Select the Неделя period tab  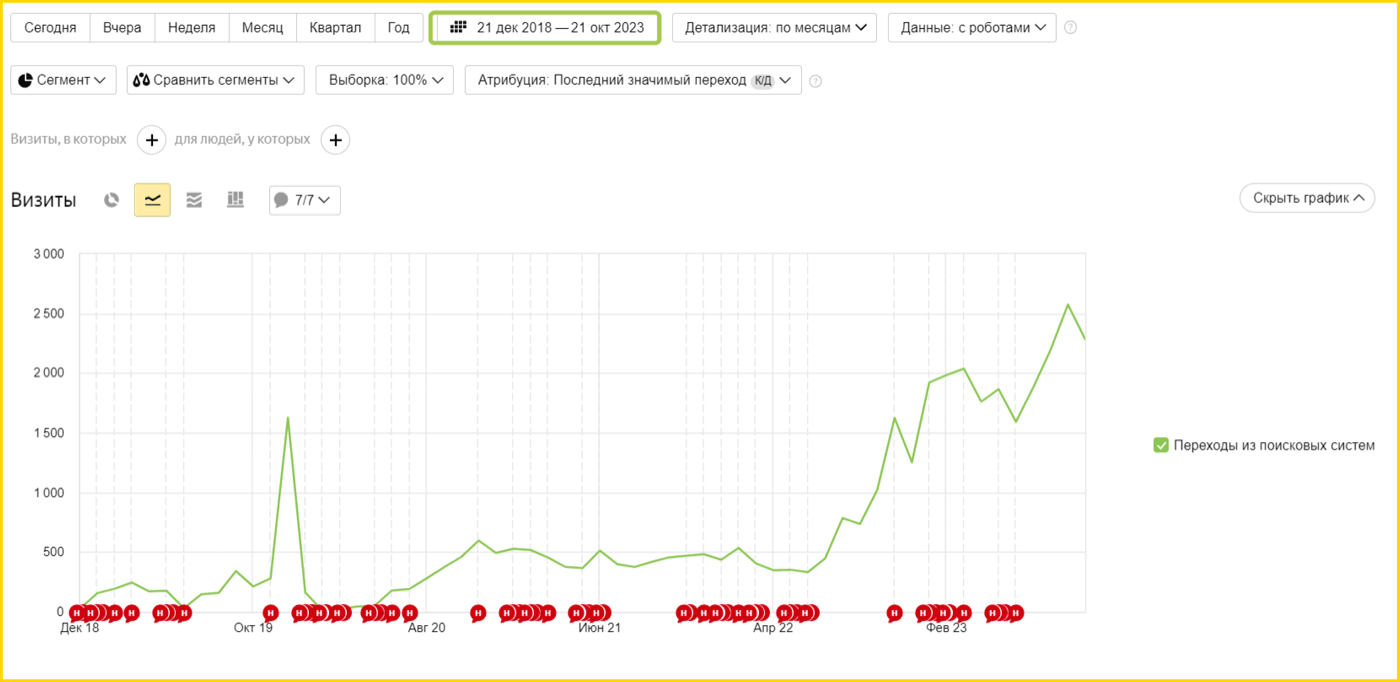pyautogui.click(x=192, y=28)
